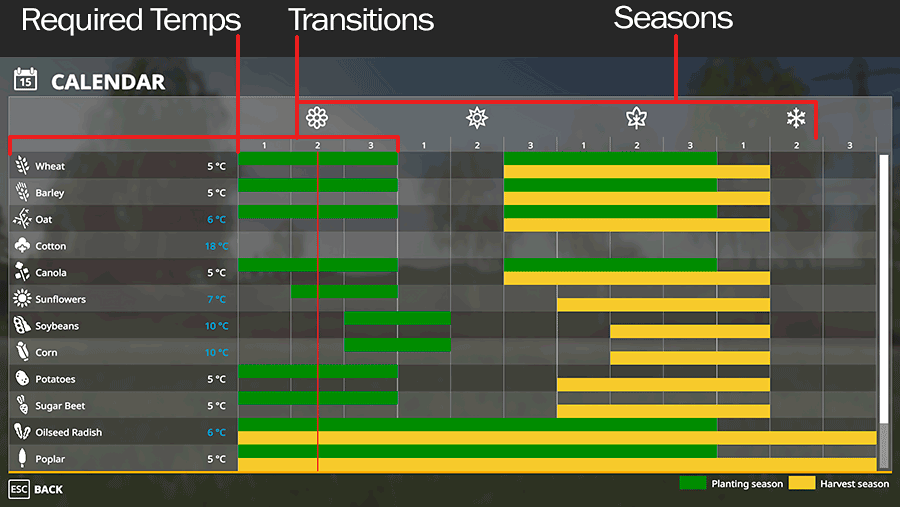Viewport: 900px width, 507px height.
Task: Select the spring flower season icon
Action: pos(317,118)
